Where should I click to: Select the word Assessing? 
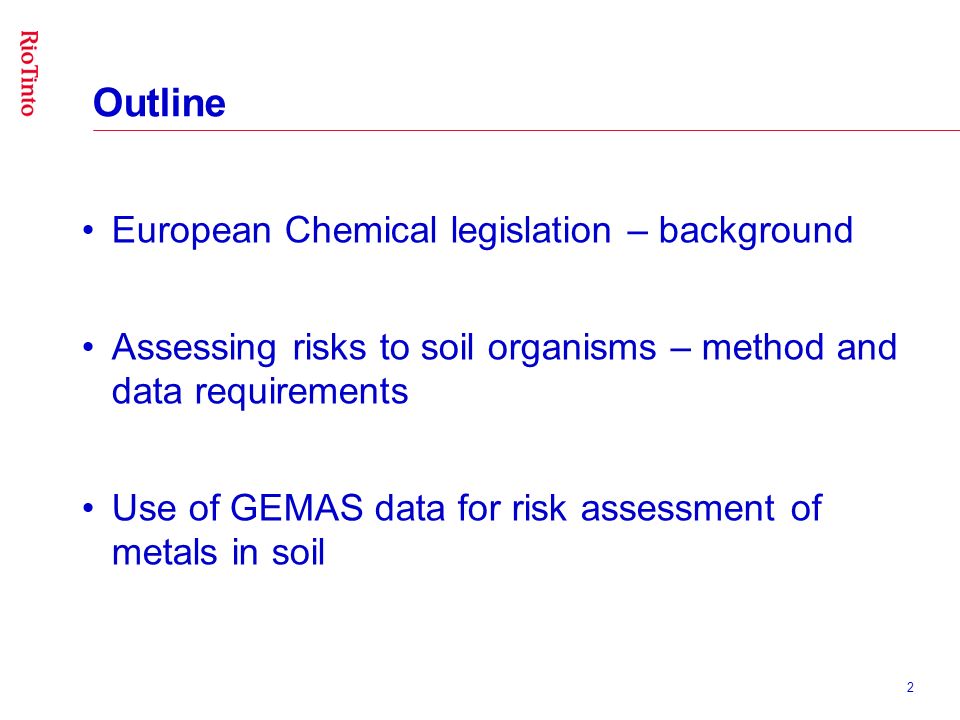pos(194,348)
